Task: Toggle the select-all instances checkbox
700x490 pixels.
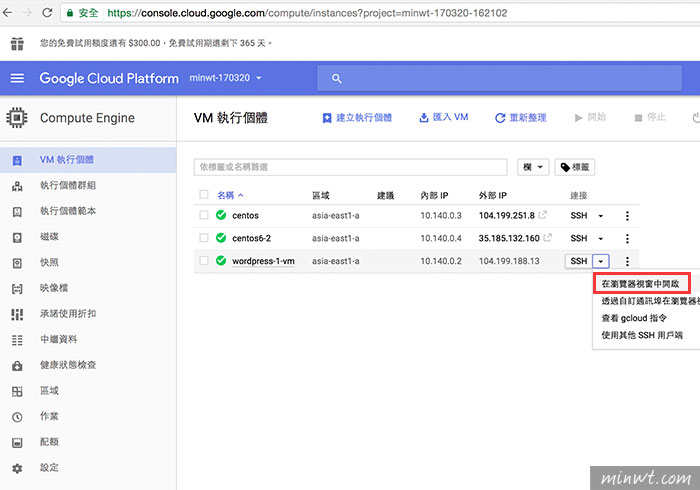Action: coord(204,194)
